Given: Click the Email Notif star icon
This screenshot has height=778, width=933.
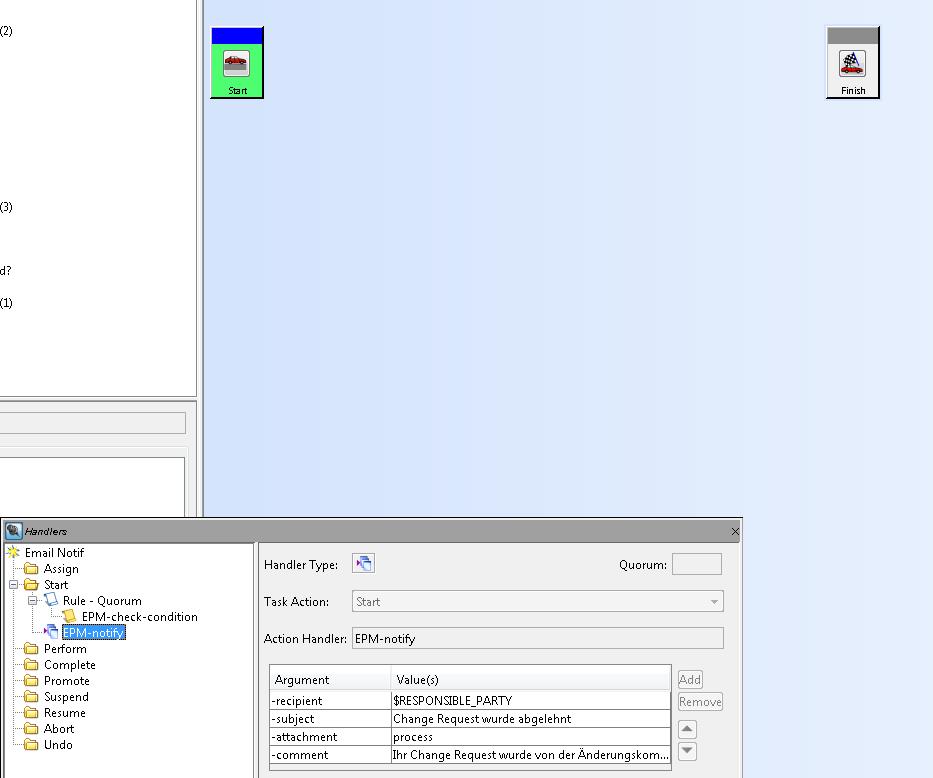Looking at the screenshot, I should tap(13, 553).
